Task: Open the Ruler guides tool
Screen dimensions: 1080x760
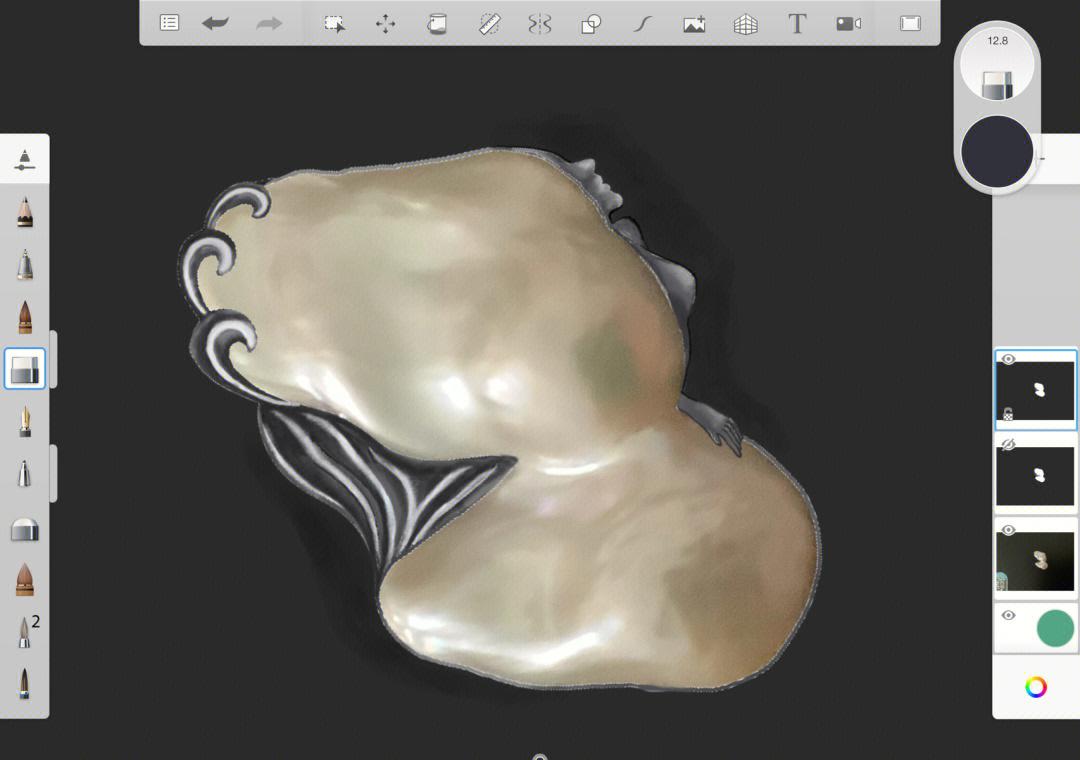Action: (x=489, y=24)
